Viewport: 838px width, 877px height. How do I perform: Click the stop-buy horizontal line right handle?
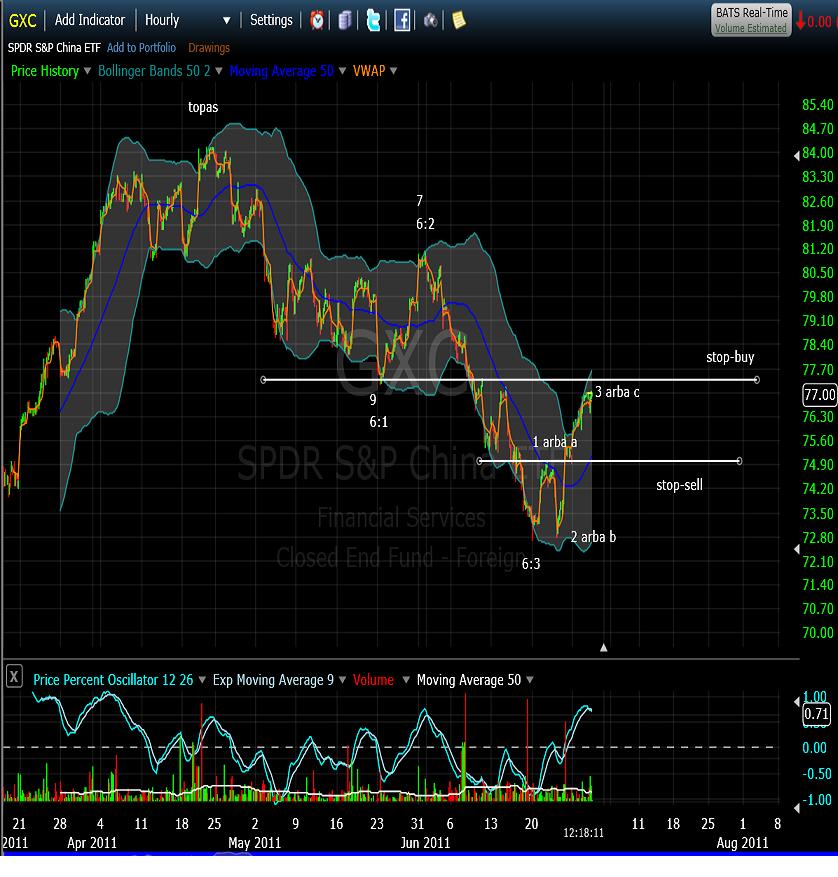tap(756, 380)
